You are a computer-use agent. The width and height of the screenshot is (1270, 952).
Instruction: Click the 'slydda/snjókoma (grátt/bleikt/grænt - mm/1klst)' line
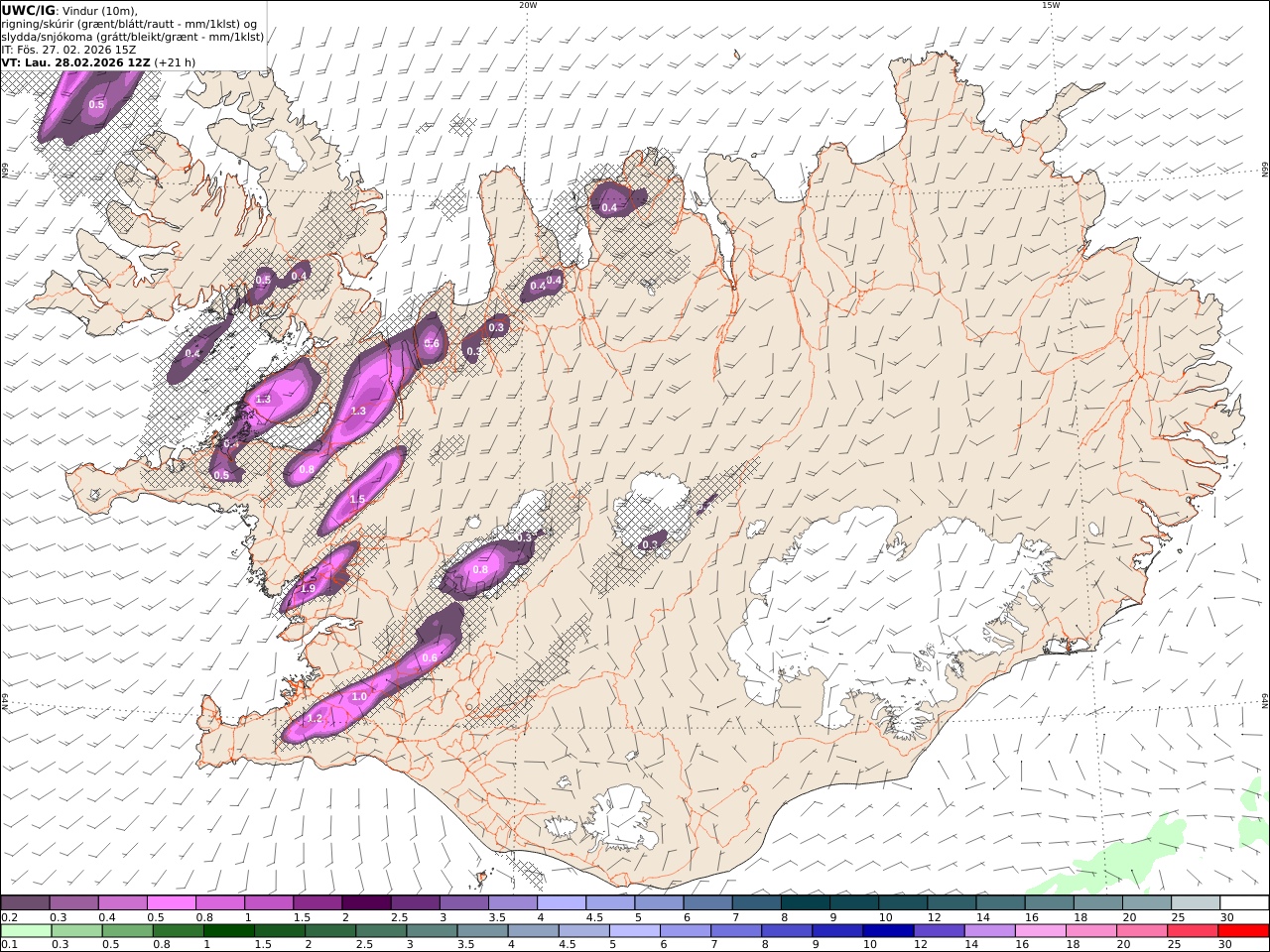tap(133, 37)
